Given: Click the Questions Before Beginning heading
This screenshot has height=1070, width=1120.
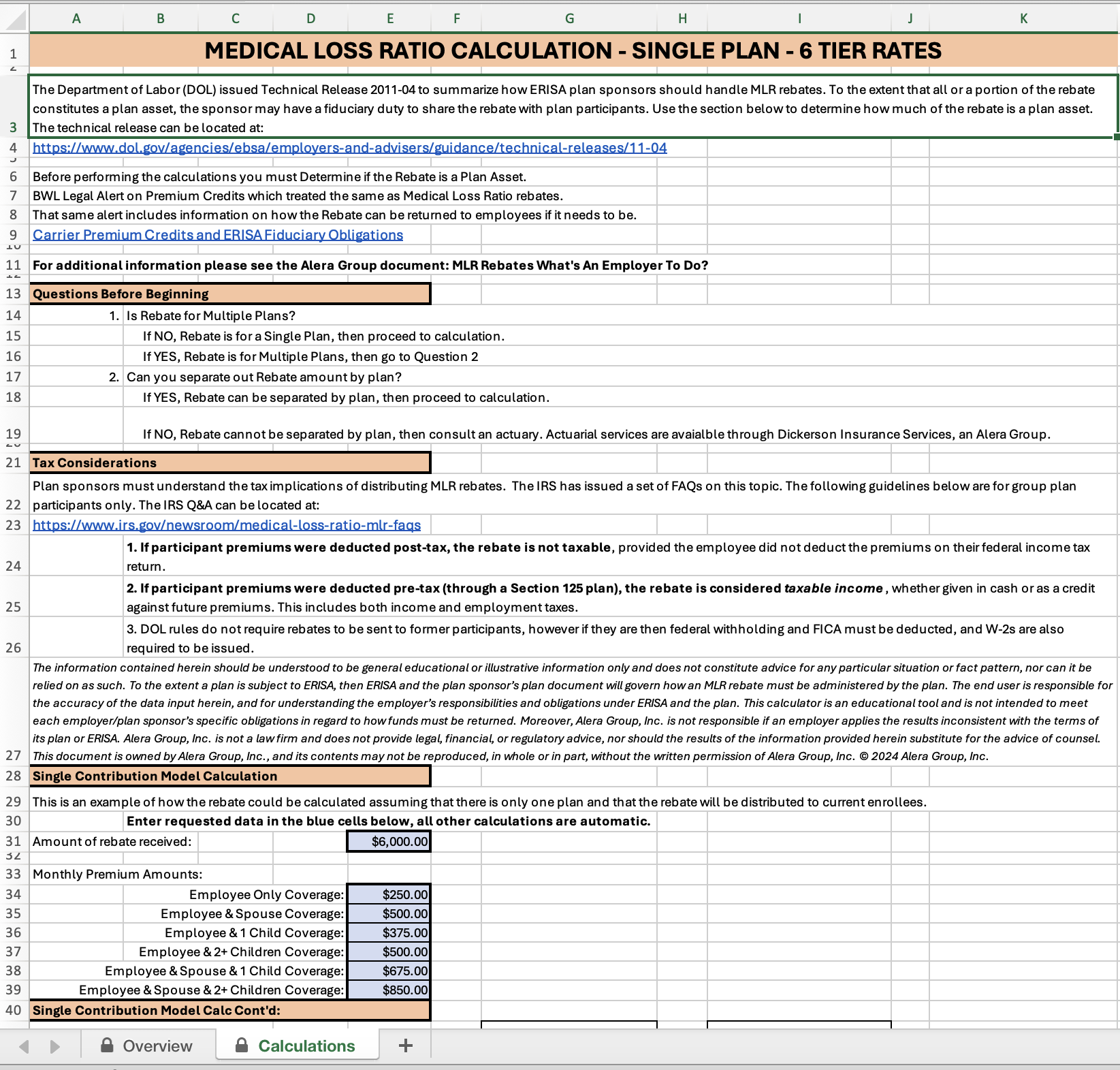Looking at the screenshot, I should (230, 294).
